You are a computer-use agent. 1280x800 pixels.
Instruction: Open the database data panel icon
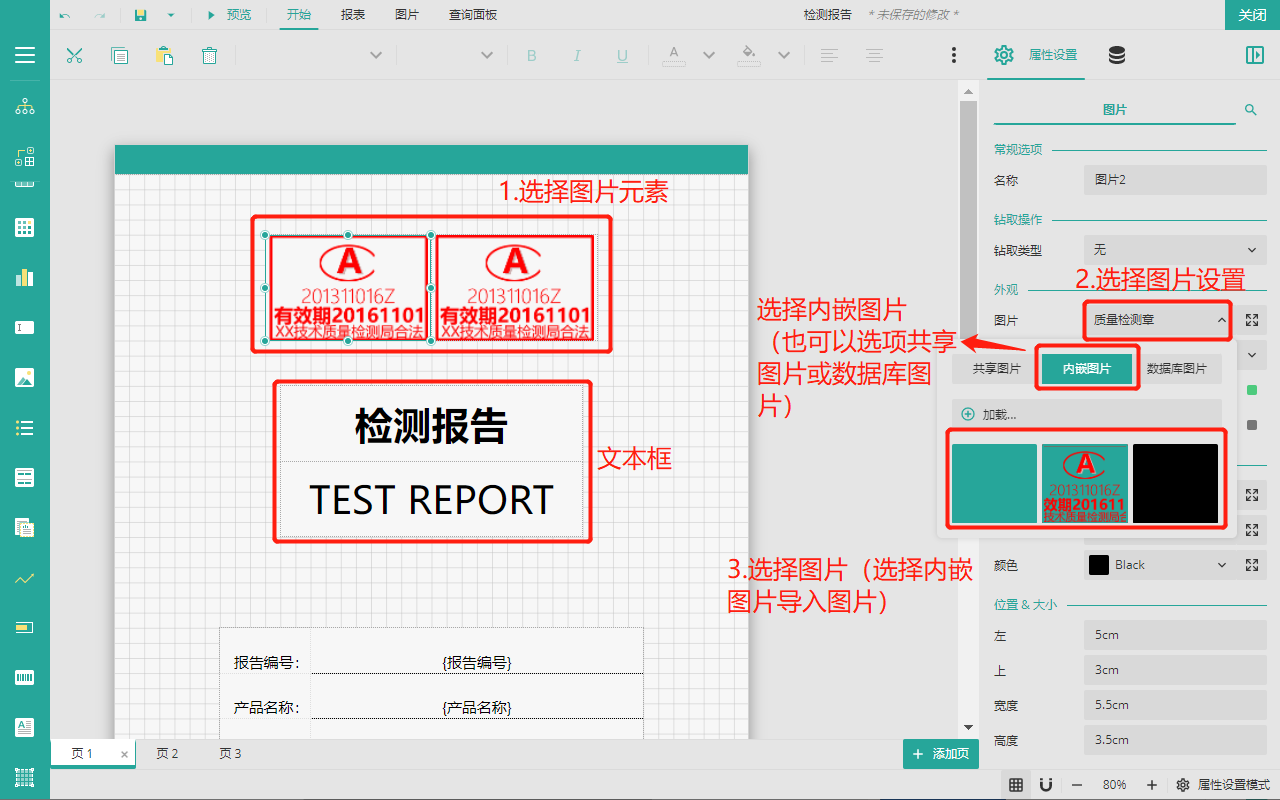coord(1117,55)
